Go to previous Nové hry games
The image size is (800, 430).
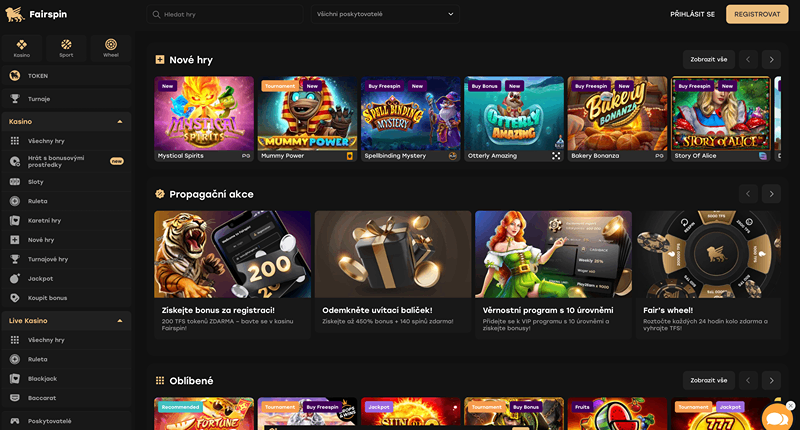(x=748, y=60)
